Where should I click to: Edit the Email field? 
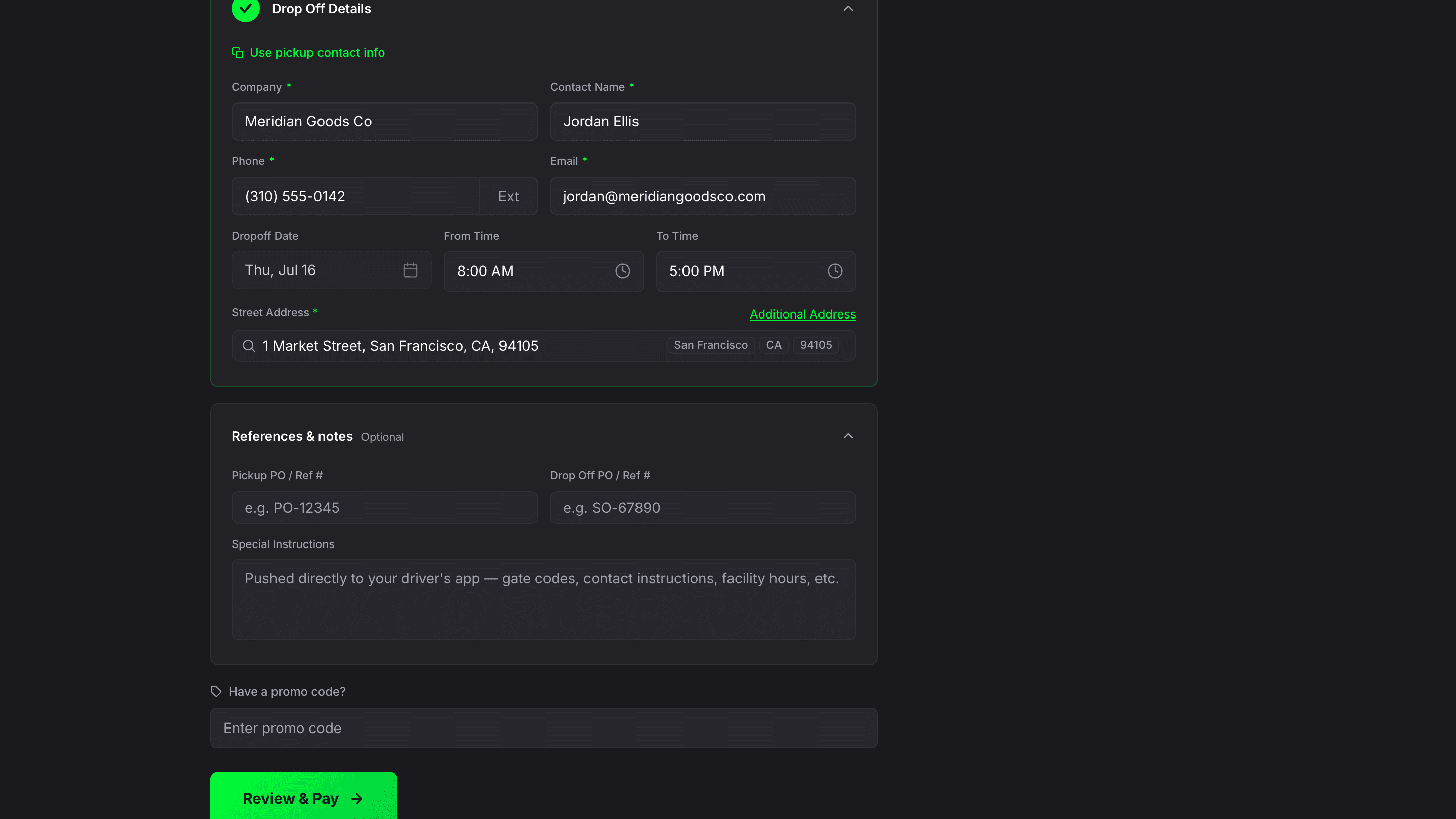[x=703, y=196]
